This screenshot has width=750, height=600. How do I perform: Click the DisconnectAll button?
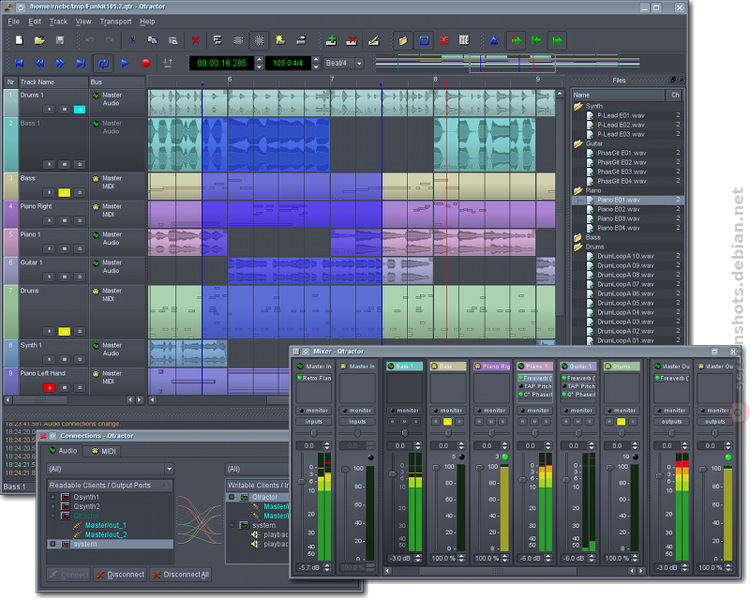(x=181, y=575)
